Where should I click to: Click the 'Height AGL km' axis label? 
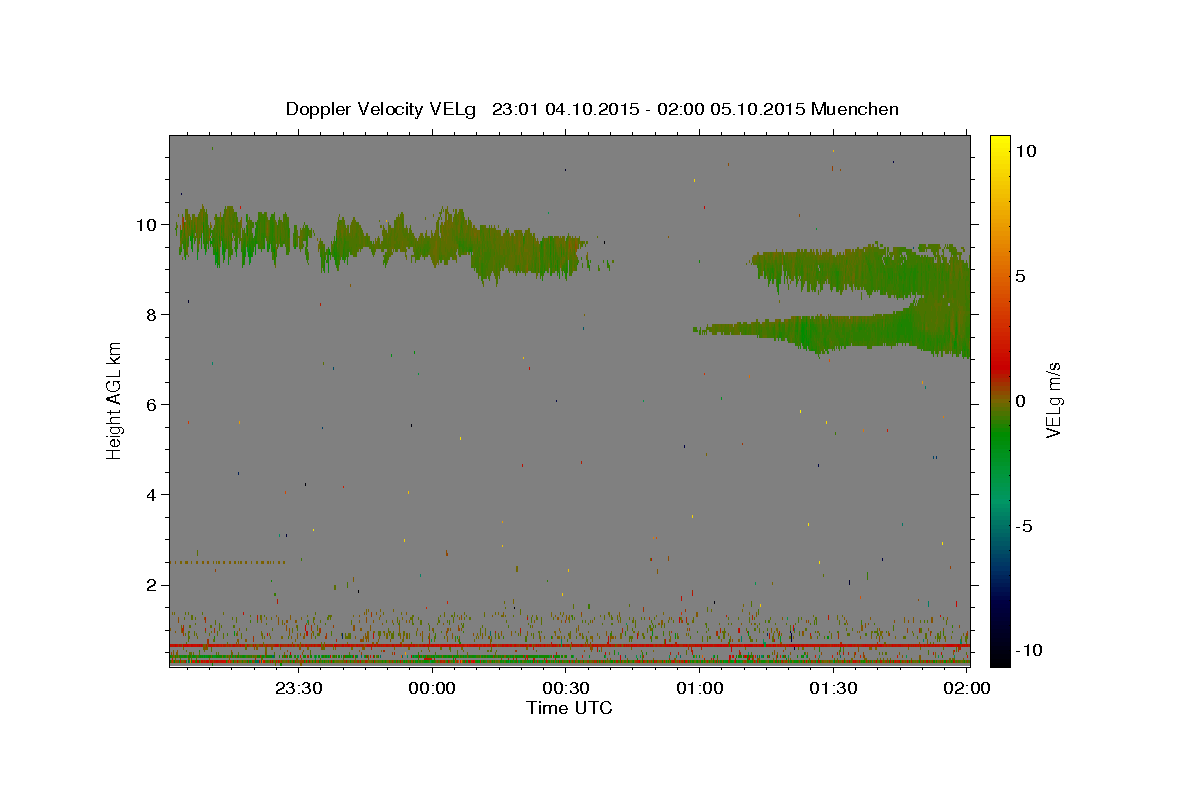[x=114, y=400]
